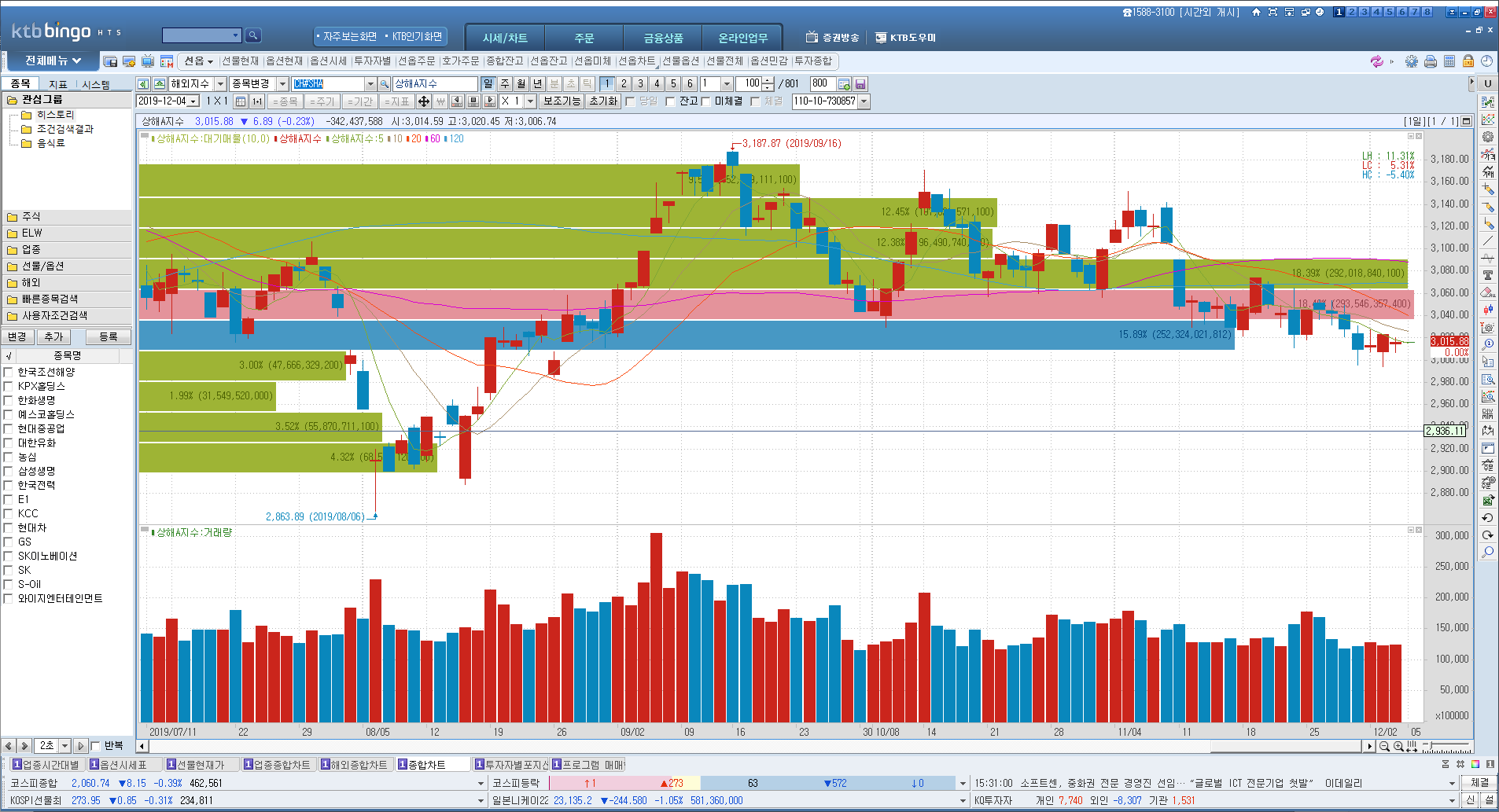Screen dimensions: 1499x812
Task: Click the zoom out magnifier below chart
Action: tap(1384, 746)
